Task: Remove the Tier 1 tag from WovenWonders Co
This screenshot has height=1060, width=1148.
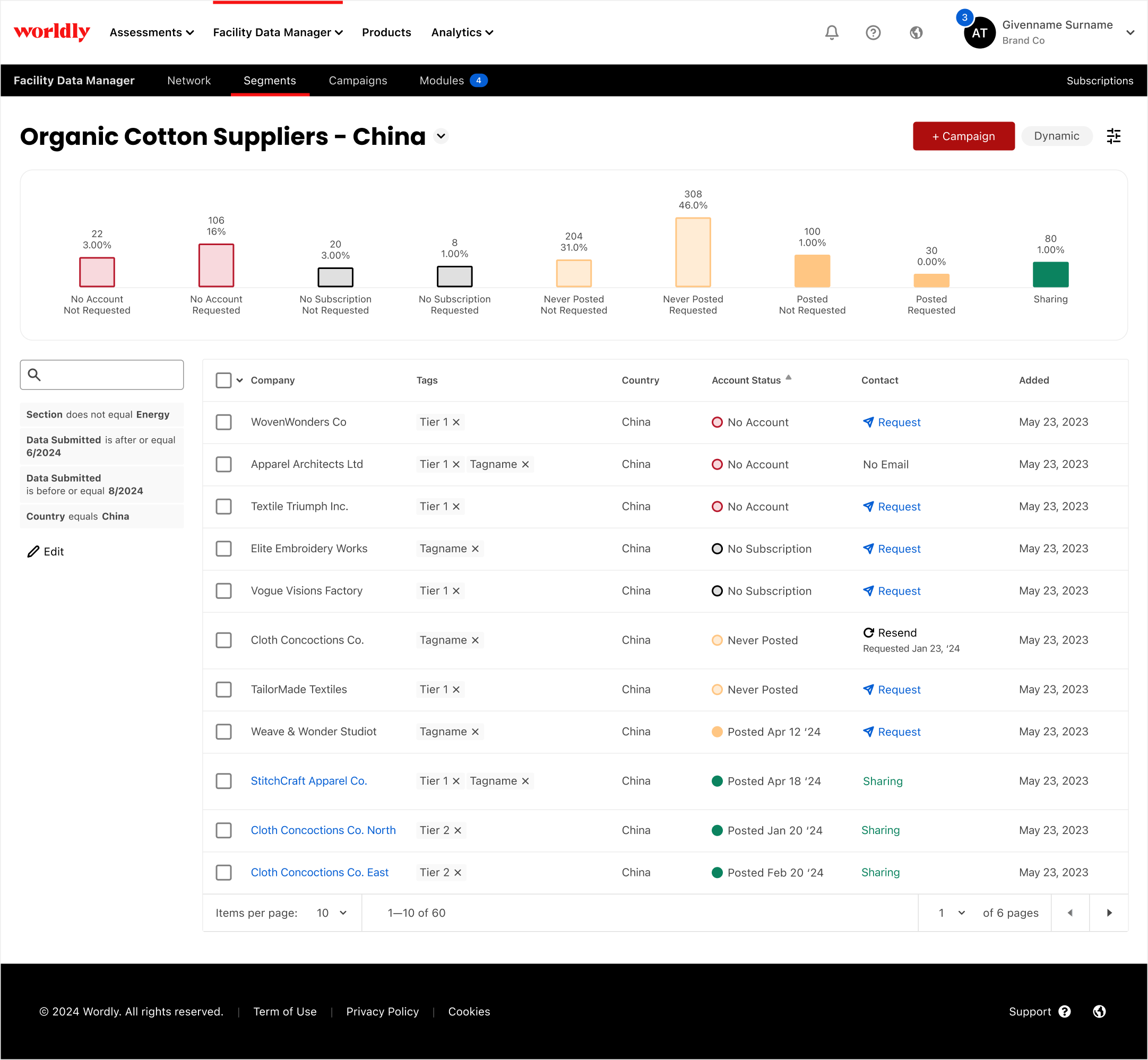Action: [x=456, y=422]
